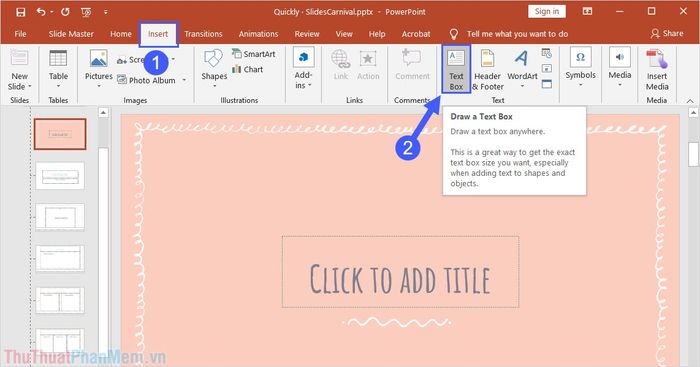Open the Slide Master tab
The height and width of the screenshot is (367, 700).
[71, 34]
